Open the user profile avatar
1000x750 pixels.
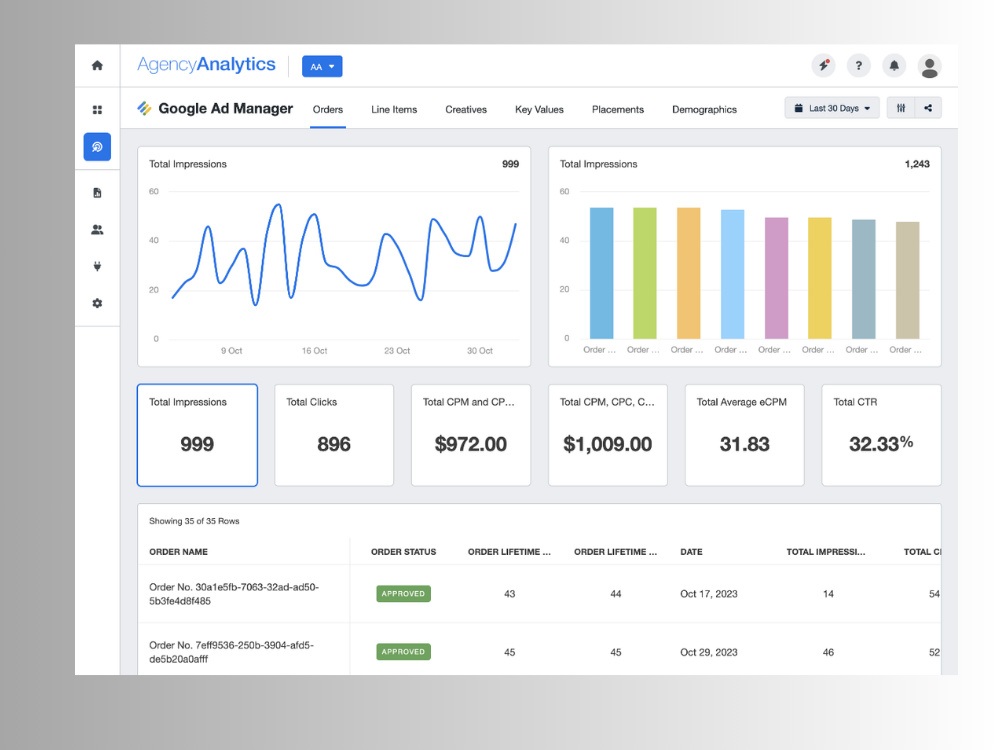tap(929, 66)
